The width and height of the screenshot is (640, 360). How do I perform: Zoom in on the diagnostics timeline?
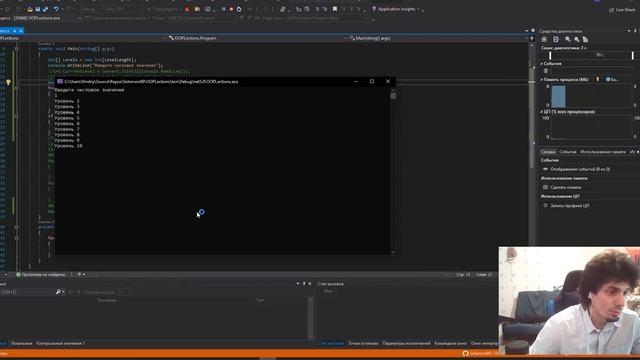coord(568,39)
